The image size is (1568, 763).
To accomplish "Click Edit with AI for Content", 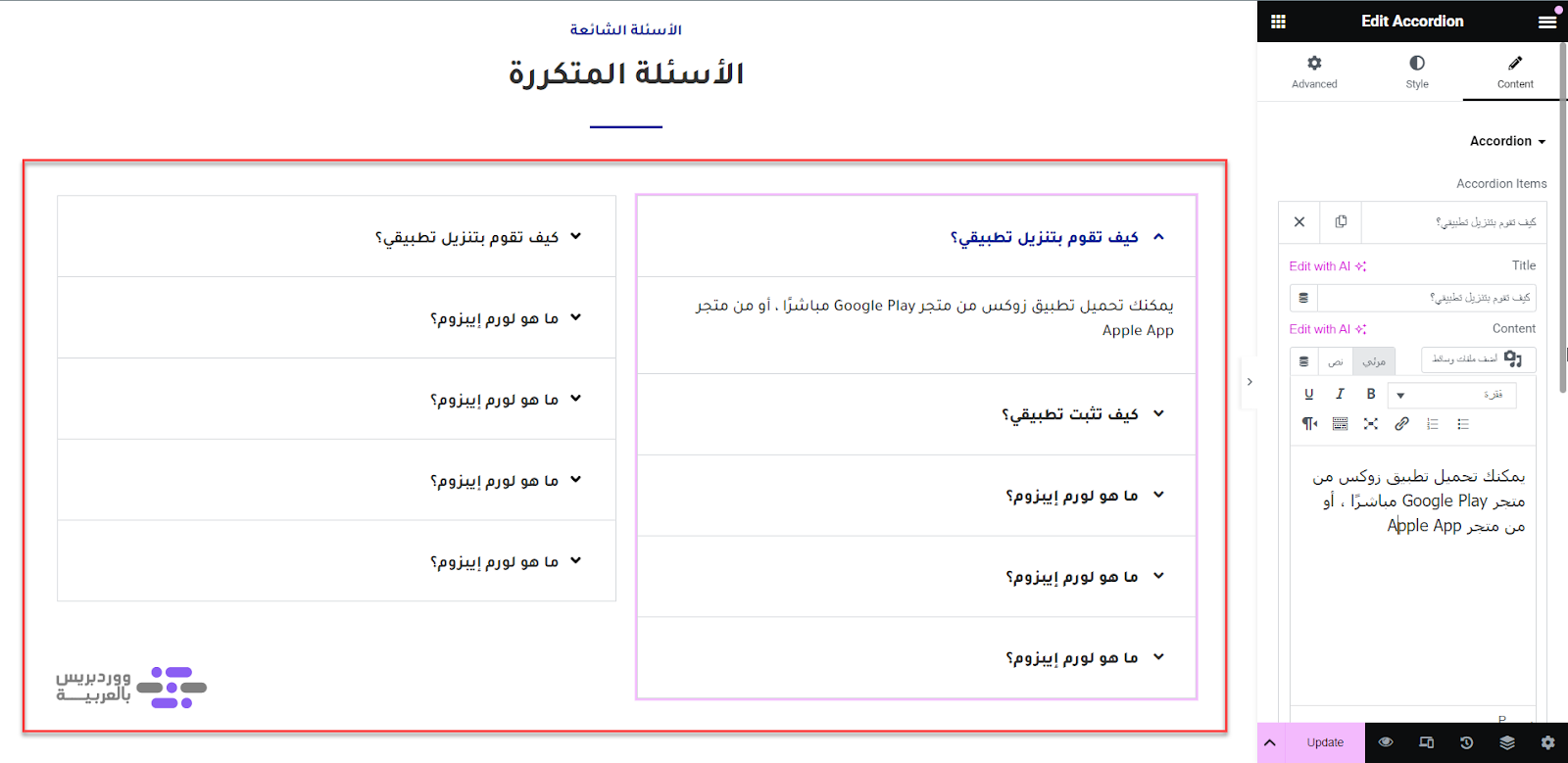I will (x=1328, y=329).
